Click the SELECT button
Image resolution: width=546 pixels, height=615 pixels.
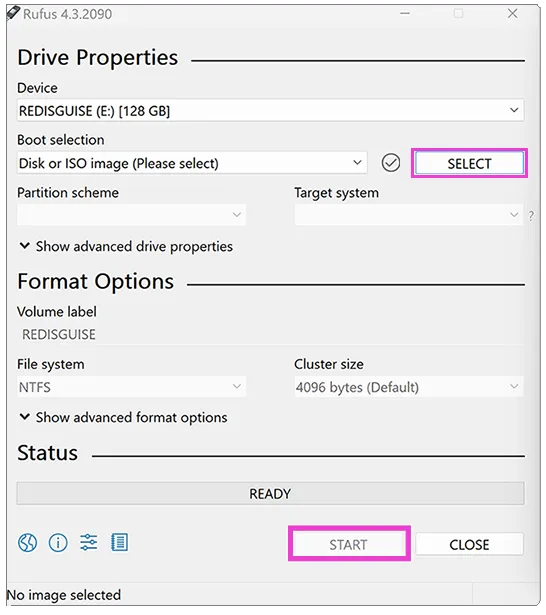point(469,163)
